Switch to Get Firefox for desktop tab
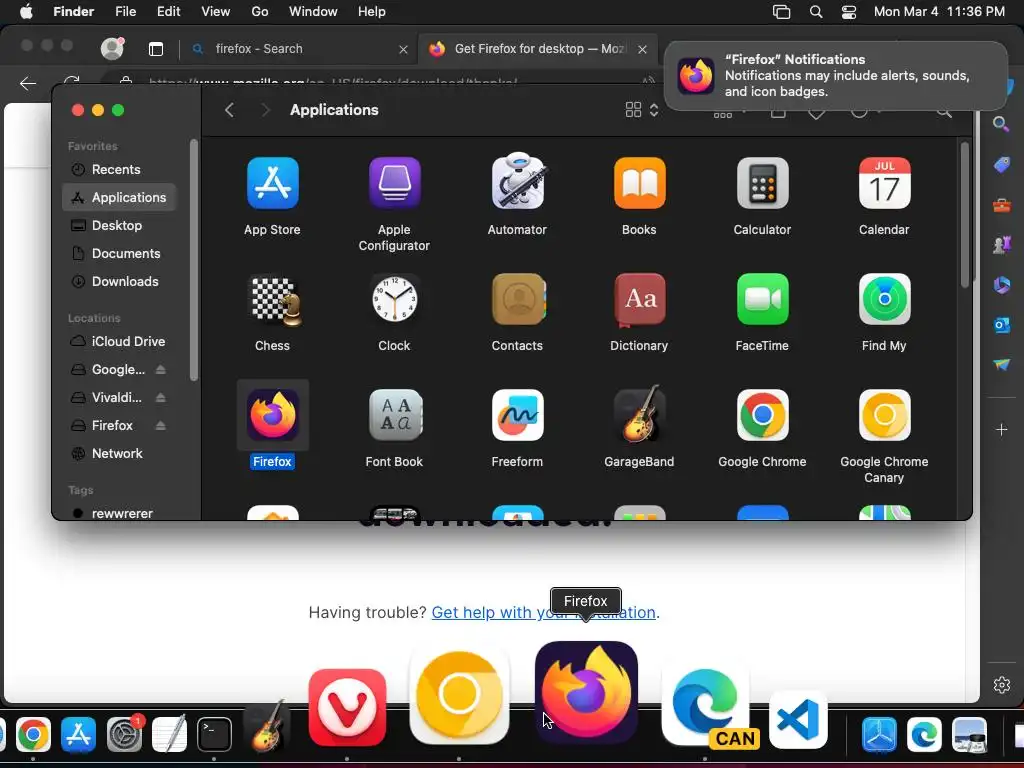 pos(539,49)
